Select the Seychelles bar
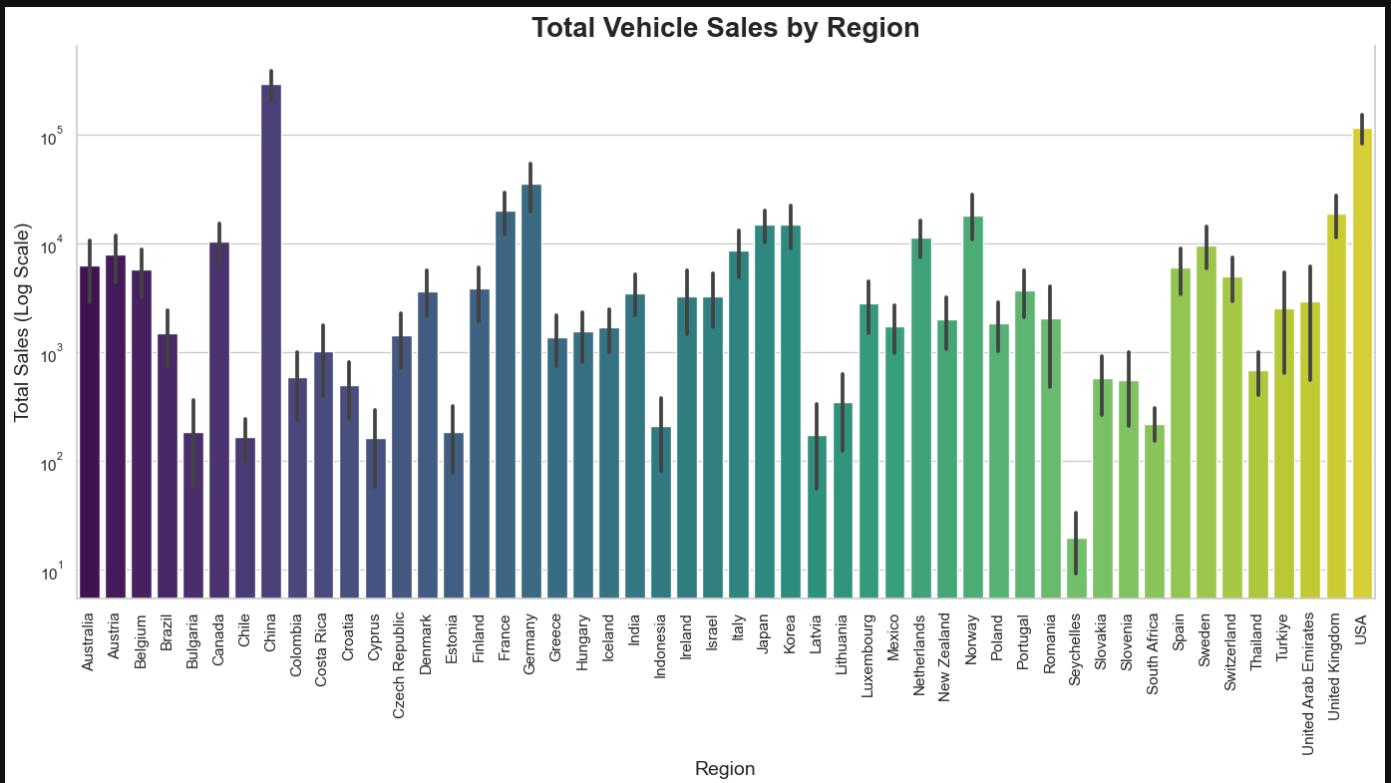The height and width of the screenshot is (783, 1391). 1076,568
